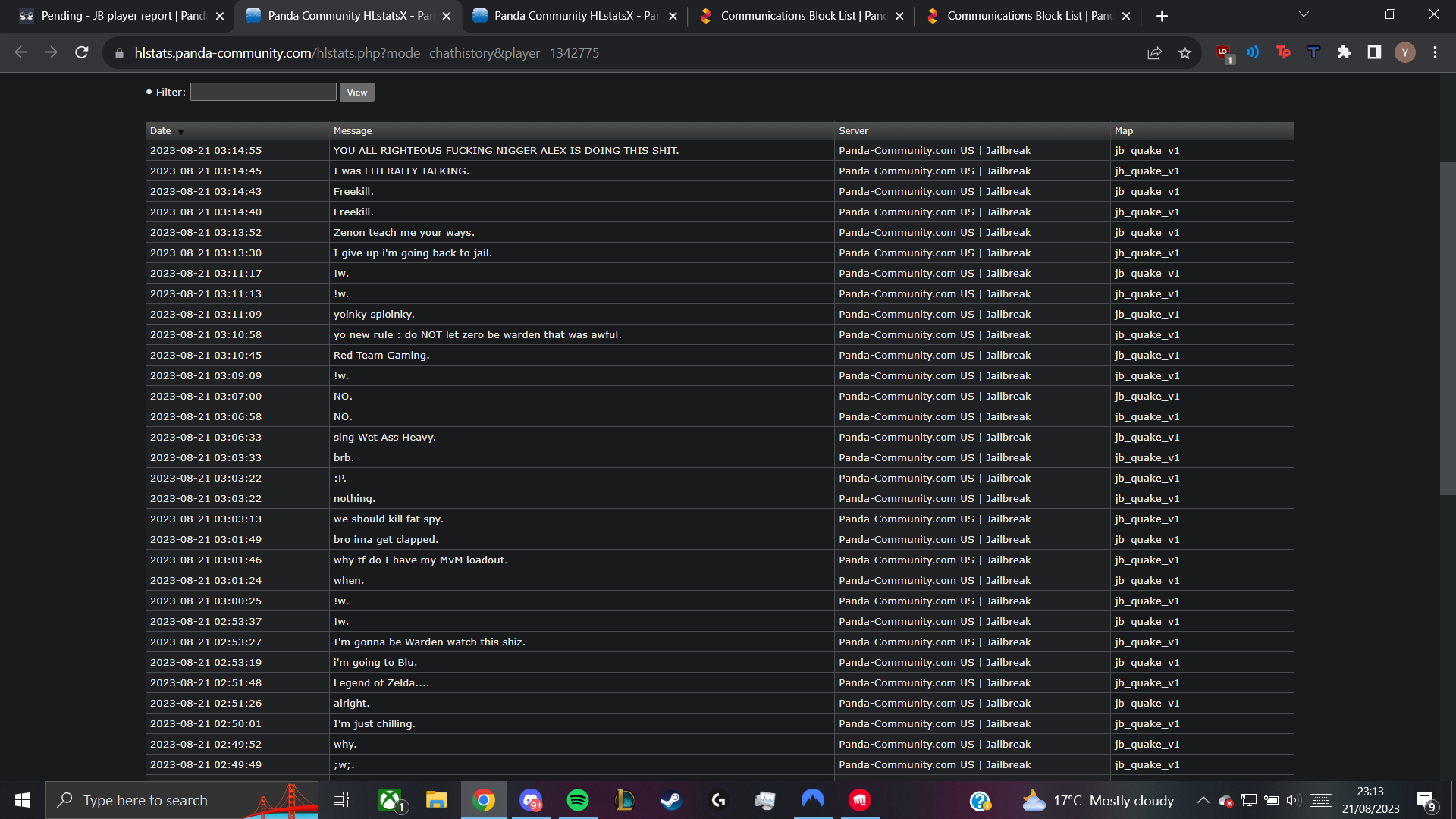Toggle Chrome side panel icon
The height and width of the screenshot is (819, 1456).
[1374, 52]
